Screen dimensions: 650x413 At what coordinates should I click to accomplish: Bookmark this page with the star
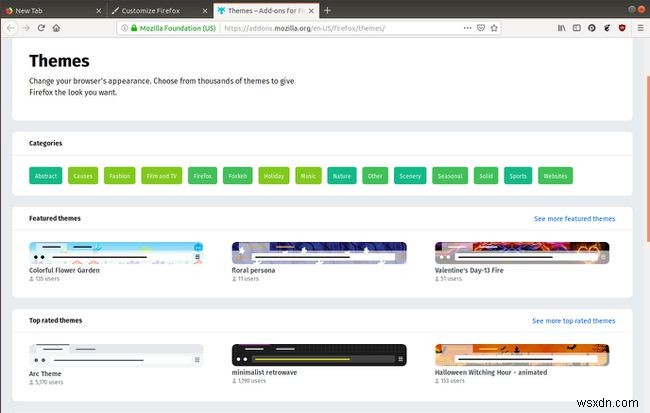(x=494, y=28)
